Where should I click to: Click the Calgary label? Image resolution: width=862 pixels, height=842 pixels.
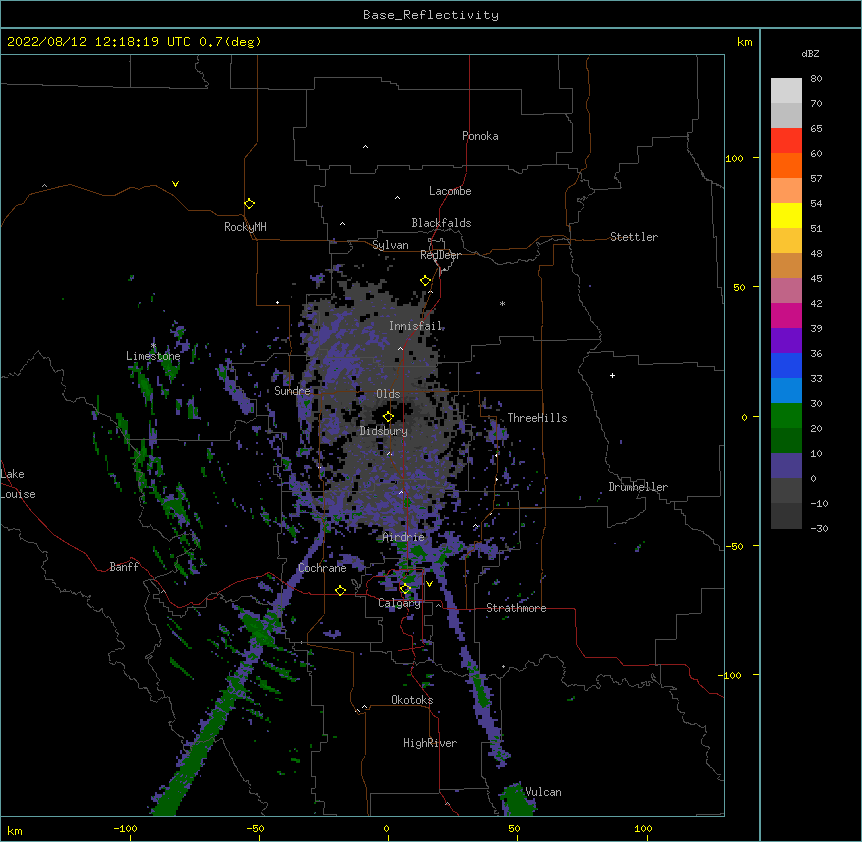pyautogui.click(x=399, y=603)
